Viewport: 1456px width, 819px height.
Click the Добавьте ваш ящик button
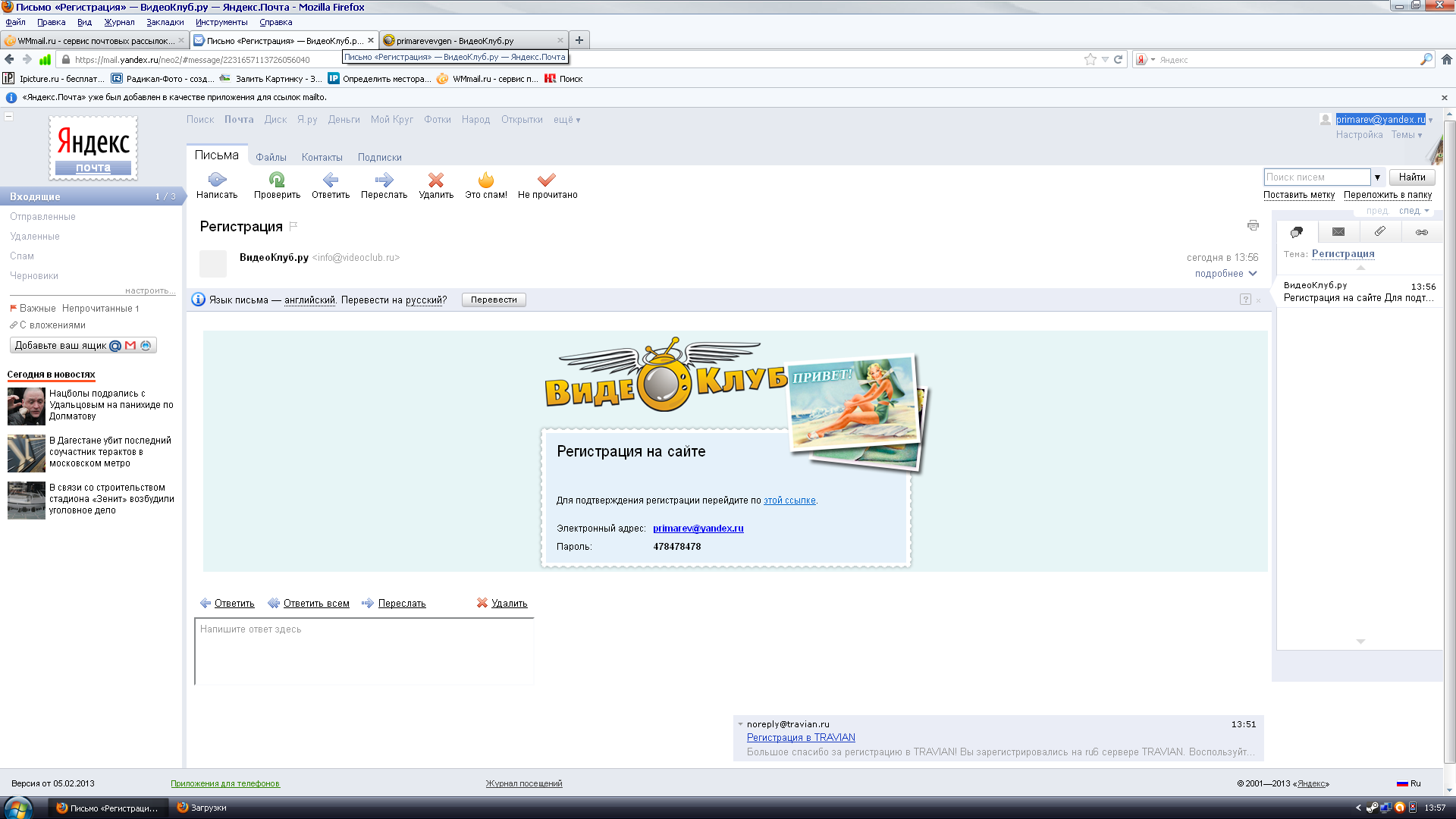click(x=83, y=346)
